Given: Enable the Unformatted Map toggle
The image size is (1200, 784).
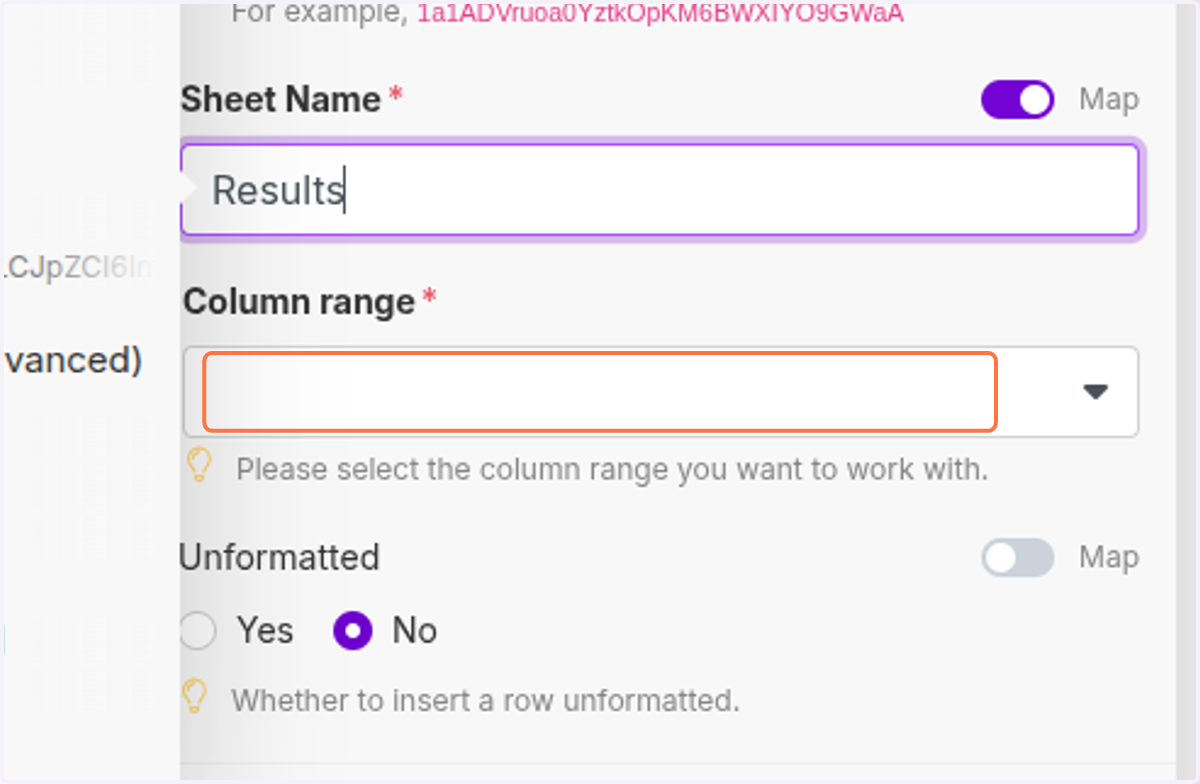Looking at the screenshot, I should click(1017, 558).
